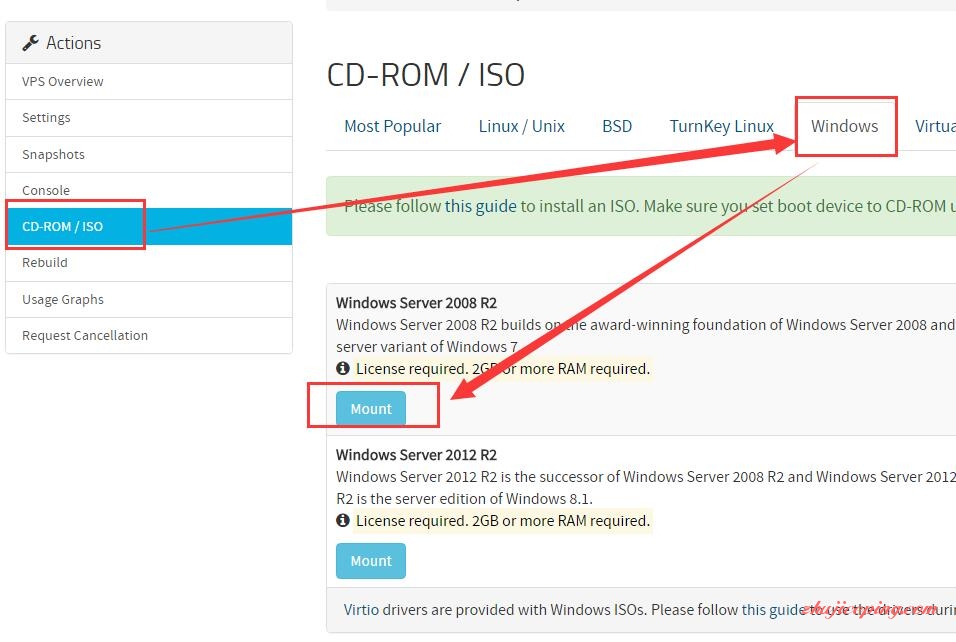Screen dimensions: 956x642
Task: Open Rebuild in the sidebar
Action: (x=149, y=263)
